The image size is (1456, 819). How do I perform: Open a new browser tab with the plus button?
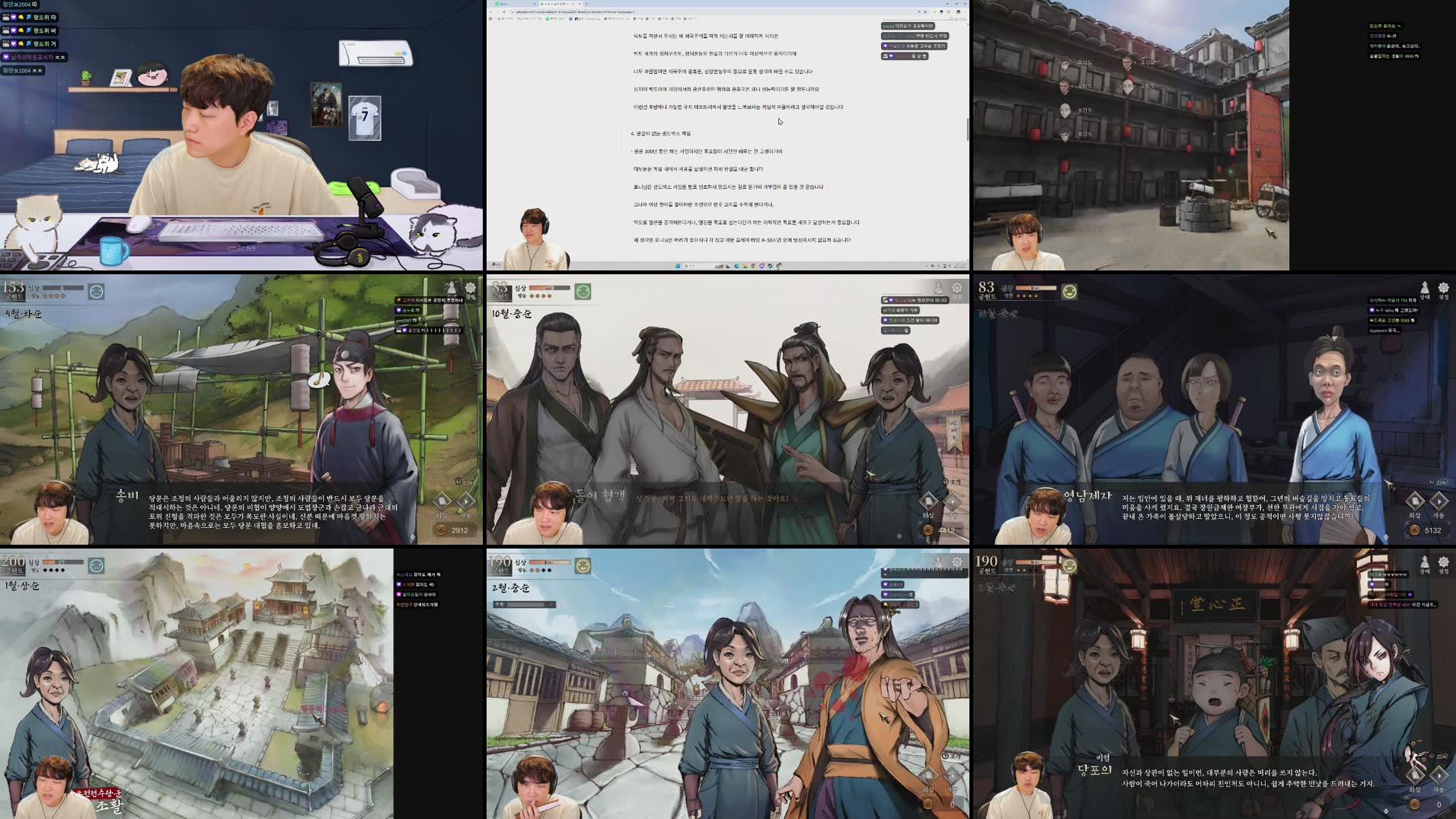pos(586,4)
